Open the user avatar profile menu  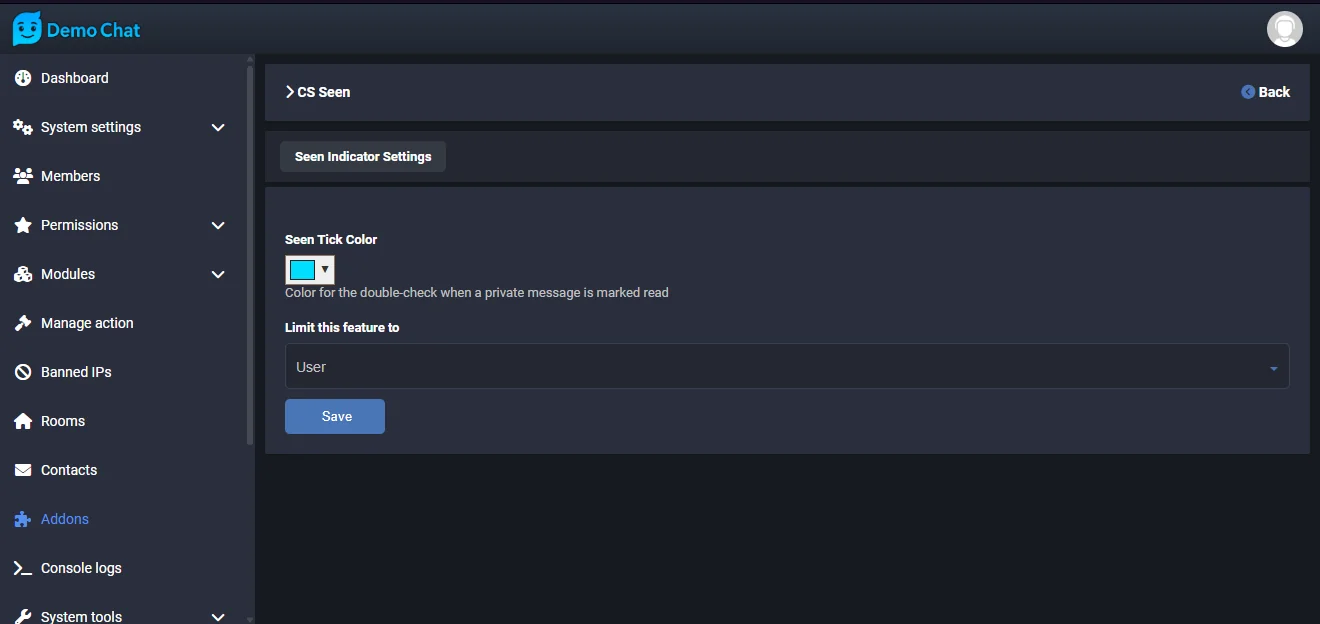point(1284,29)
